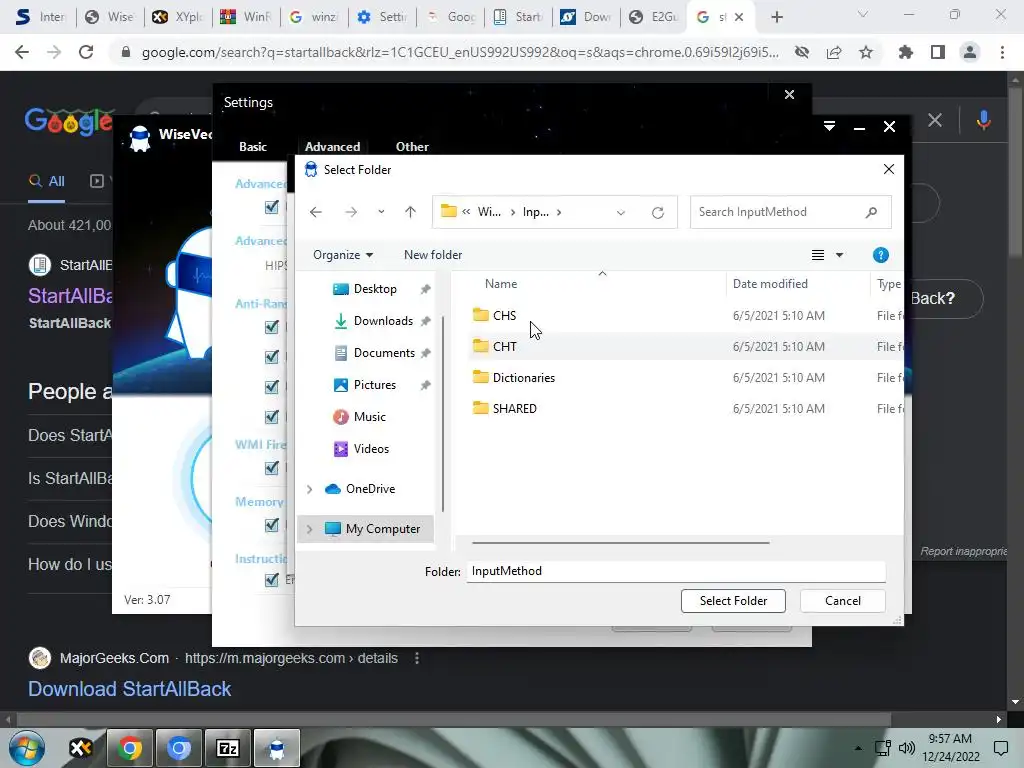
Task: Select Documents in navigation pane
Action: pos(384,353)
